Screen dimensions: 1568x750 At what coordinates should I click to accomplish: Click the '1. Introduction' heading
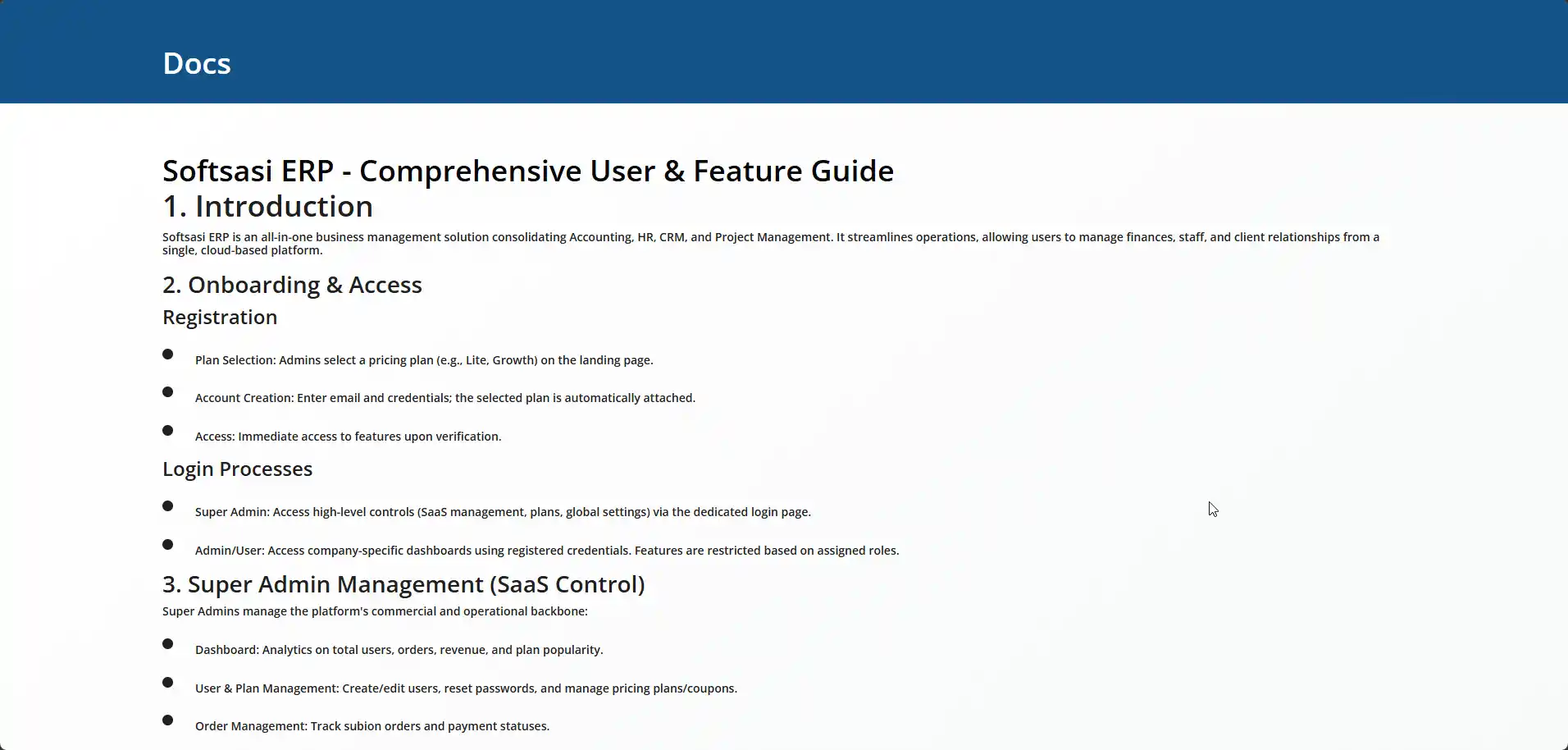tap(267, 206)
